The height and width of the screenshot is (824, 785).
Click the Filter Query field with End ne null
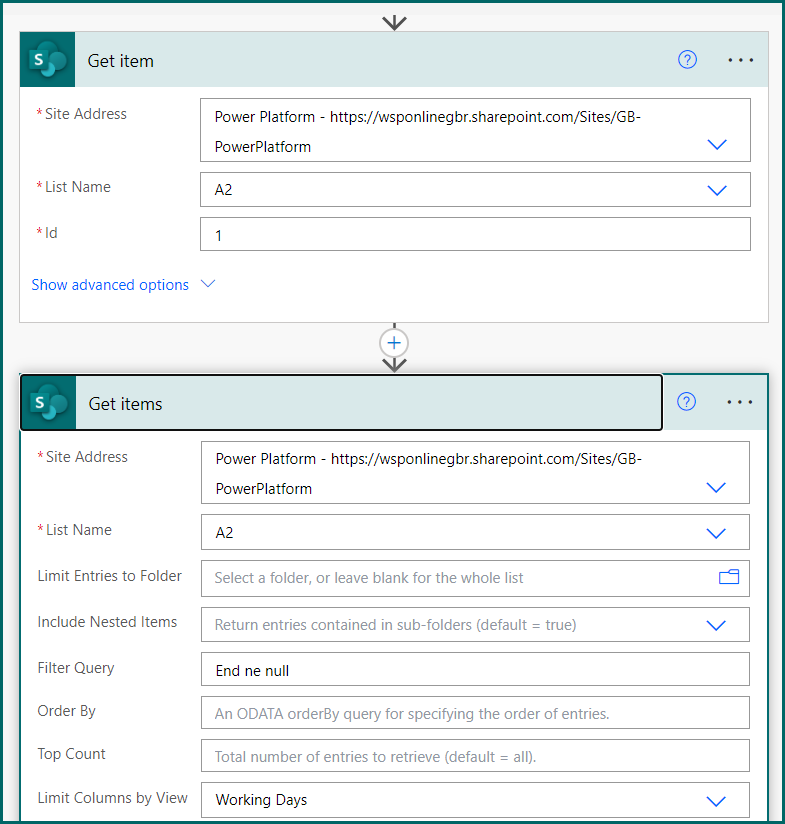pyautogui.click(x=475, y=670)
